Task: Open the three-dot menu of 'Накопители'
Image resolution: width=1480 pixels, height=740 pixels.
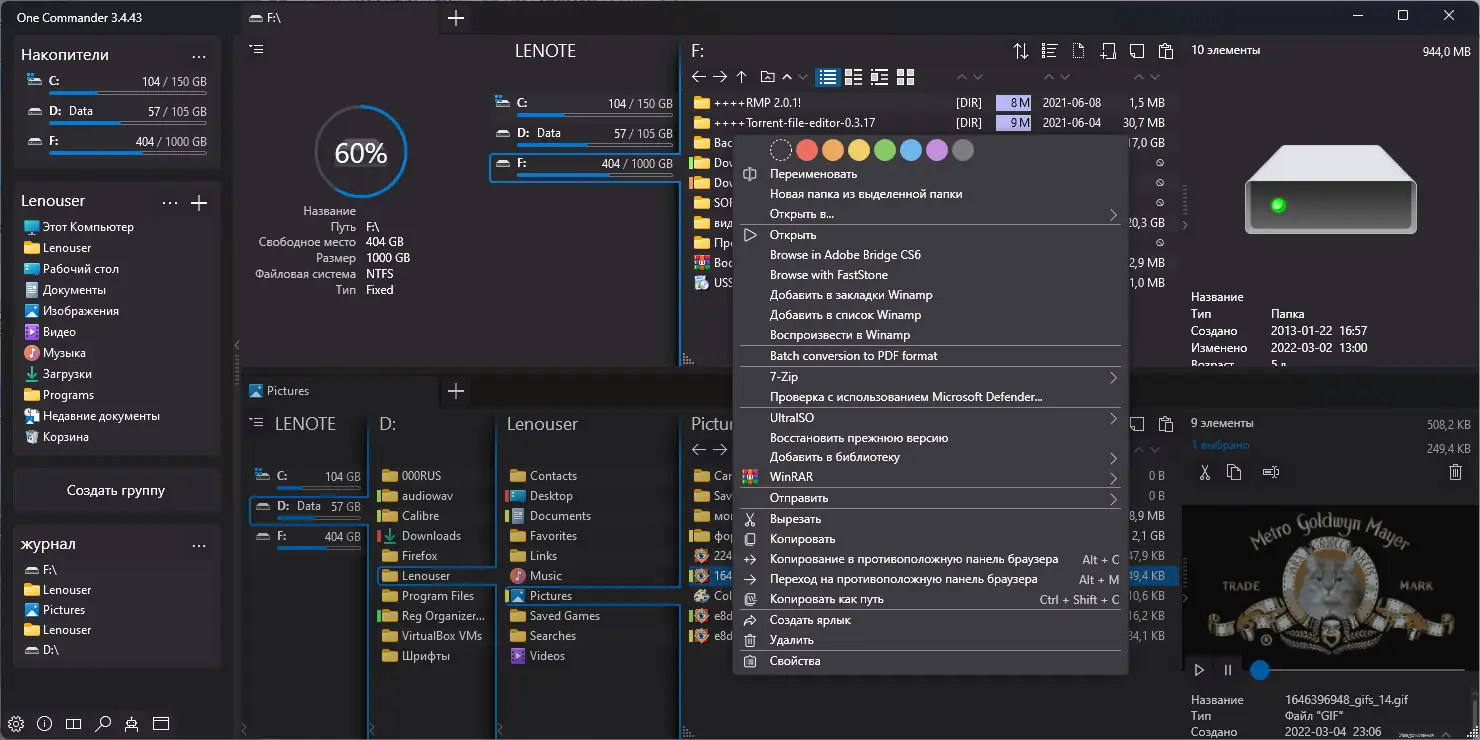Action: (199, 57)
